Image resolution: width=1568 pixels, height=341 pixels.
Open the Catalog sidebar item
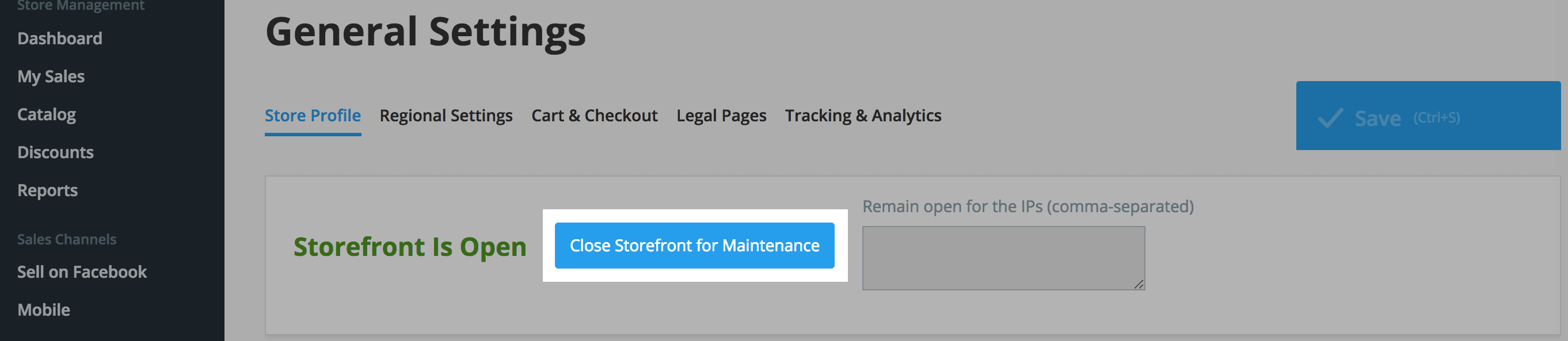(47, 114)
